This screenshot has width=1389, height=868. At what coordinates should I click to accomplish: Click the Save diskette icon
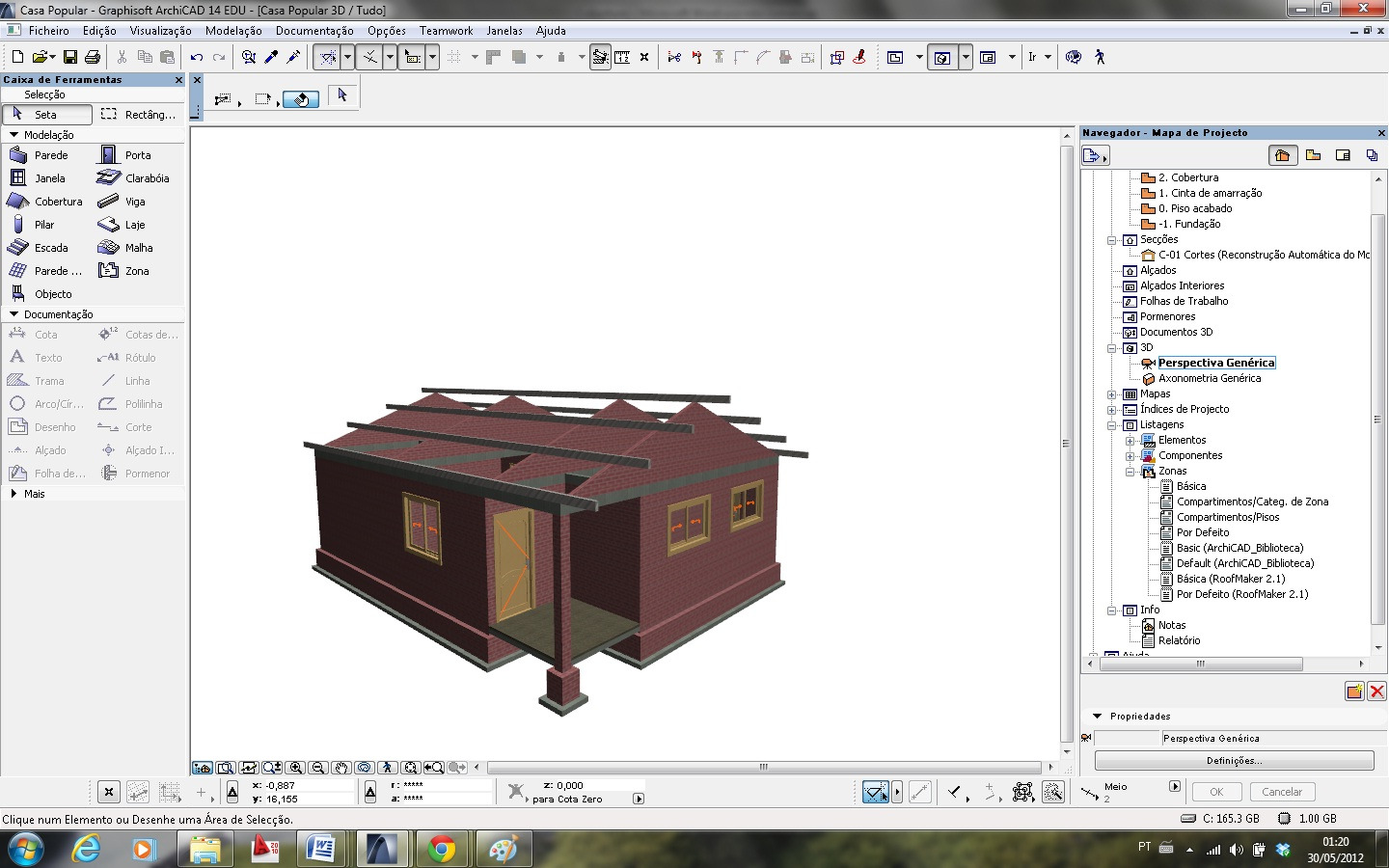click(x=69, y=57)
